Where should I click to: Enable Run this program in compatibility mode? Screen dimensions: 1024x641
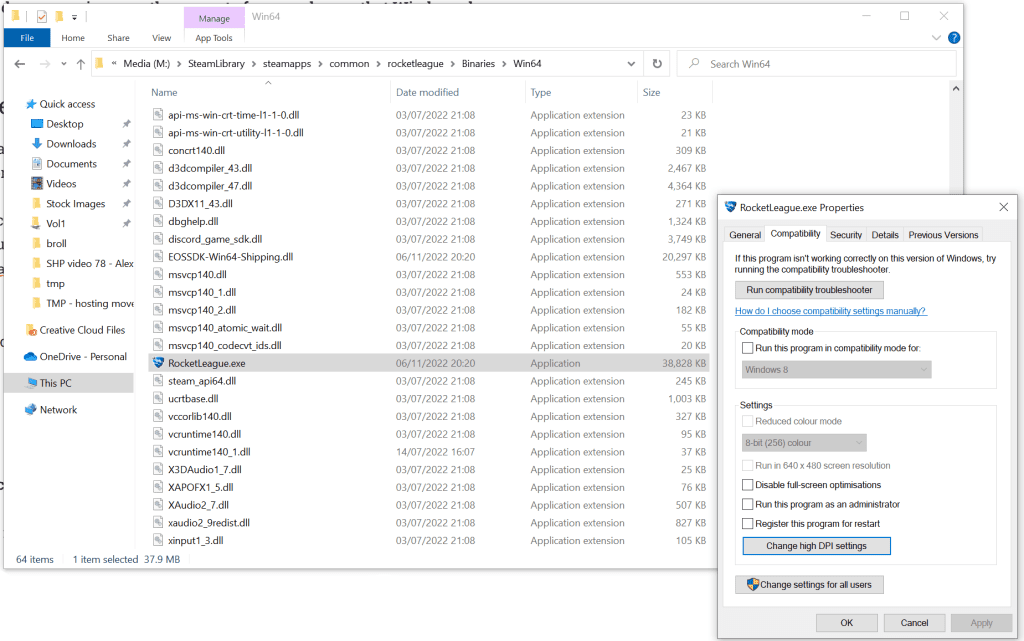[748, 348]
